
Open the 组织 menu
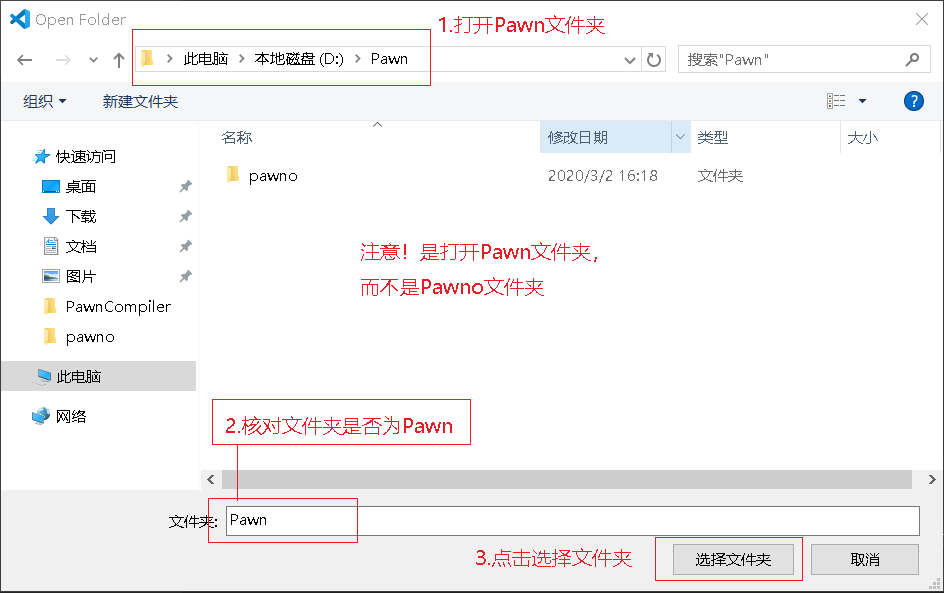tap(45, 101)
